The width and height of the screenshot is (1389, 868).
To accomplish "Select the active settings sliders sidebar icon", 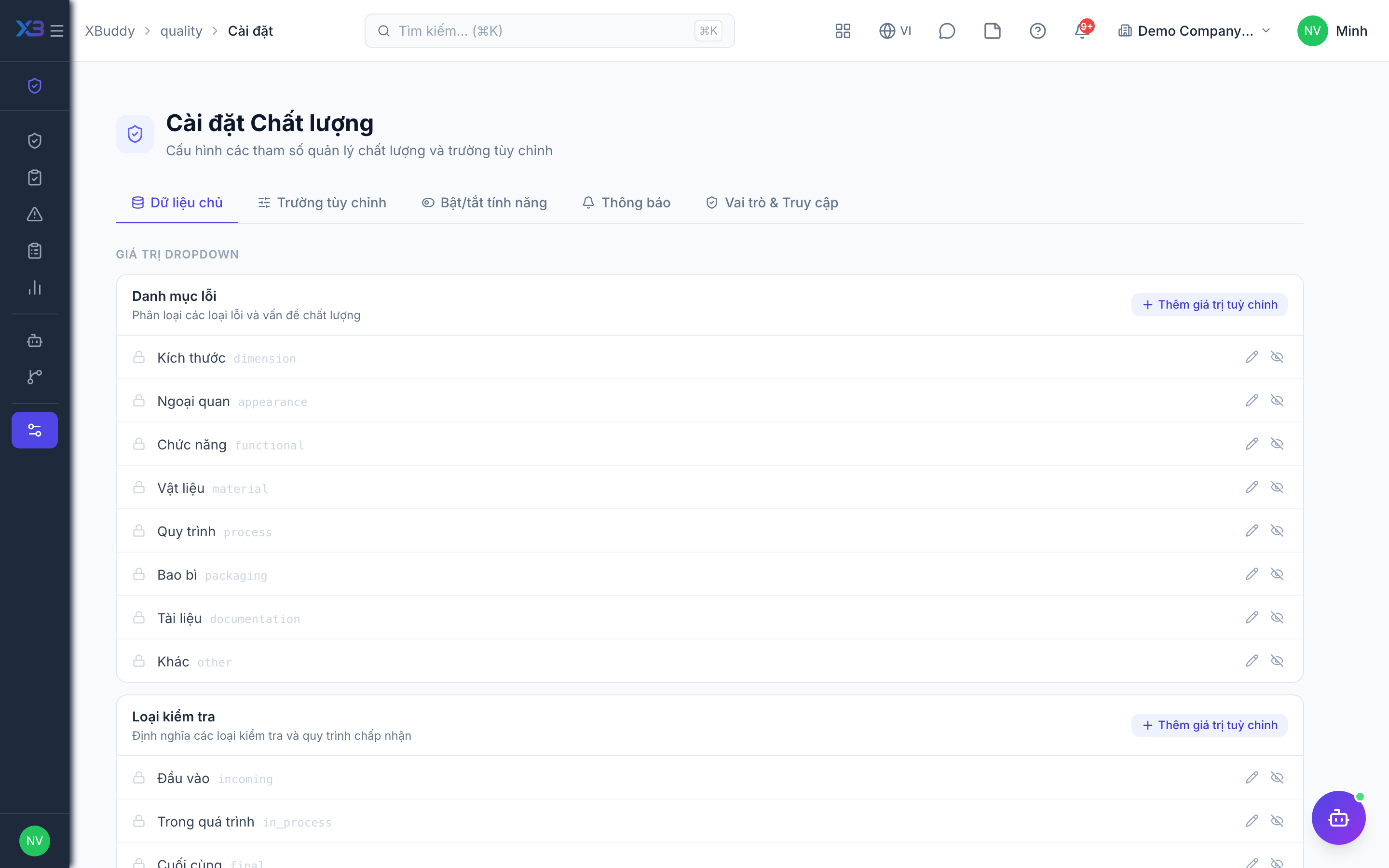I will coord(34,430).
